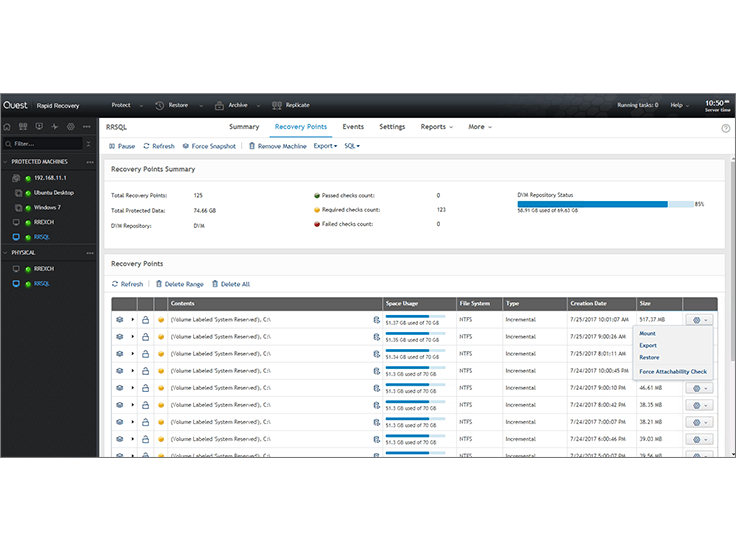The height and width of the screenshot is (550, 736).
Task: Open the Restore dropdown arrow
Action: 201,106
